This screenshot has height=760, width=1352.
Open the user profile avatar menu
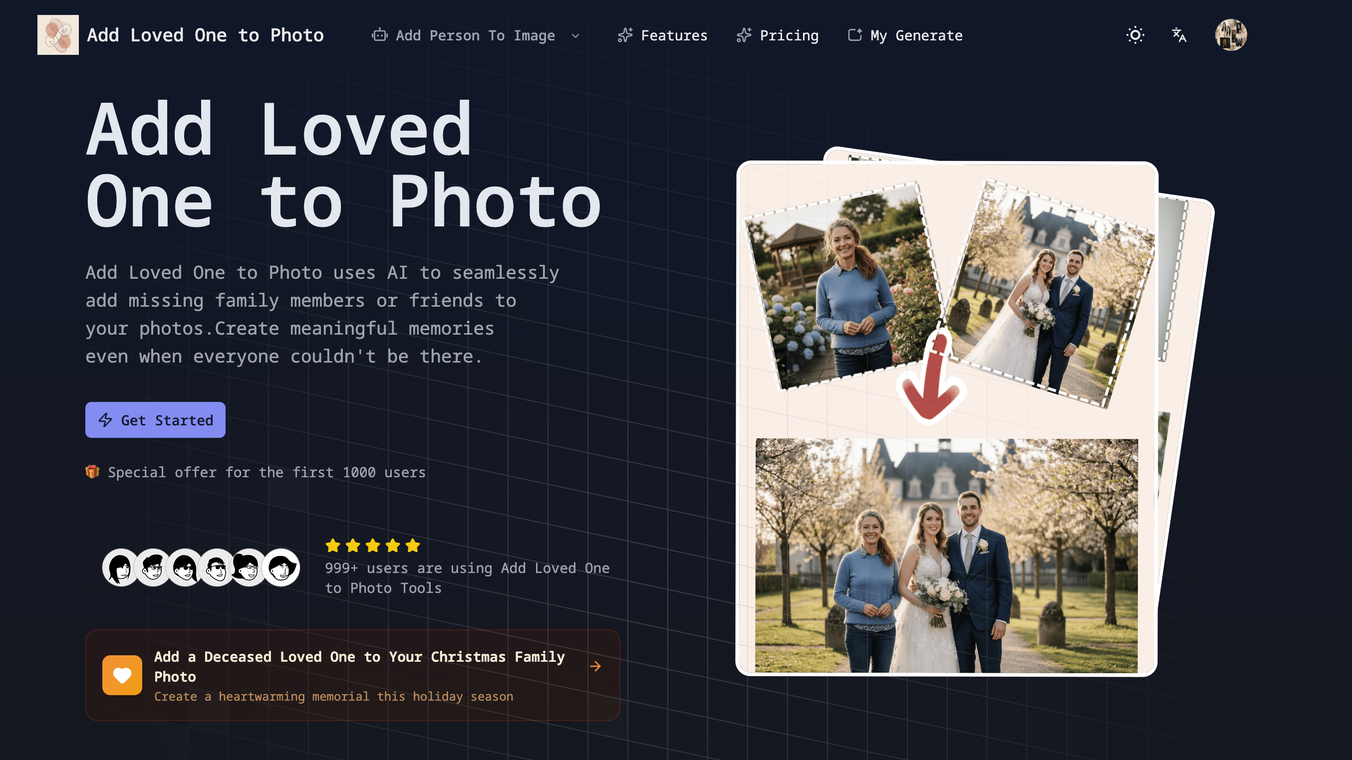tap(1230, 34)
